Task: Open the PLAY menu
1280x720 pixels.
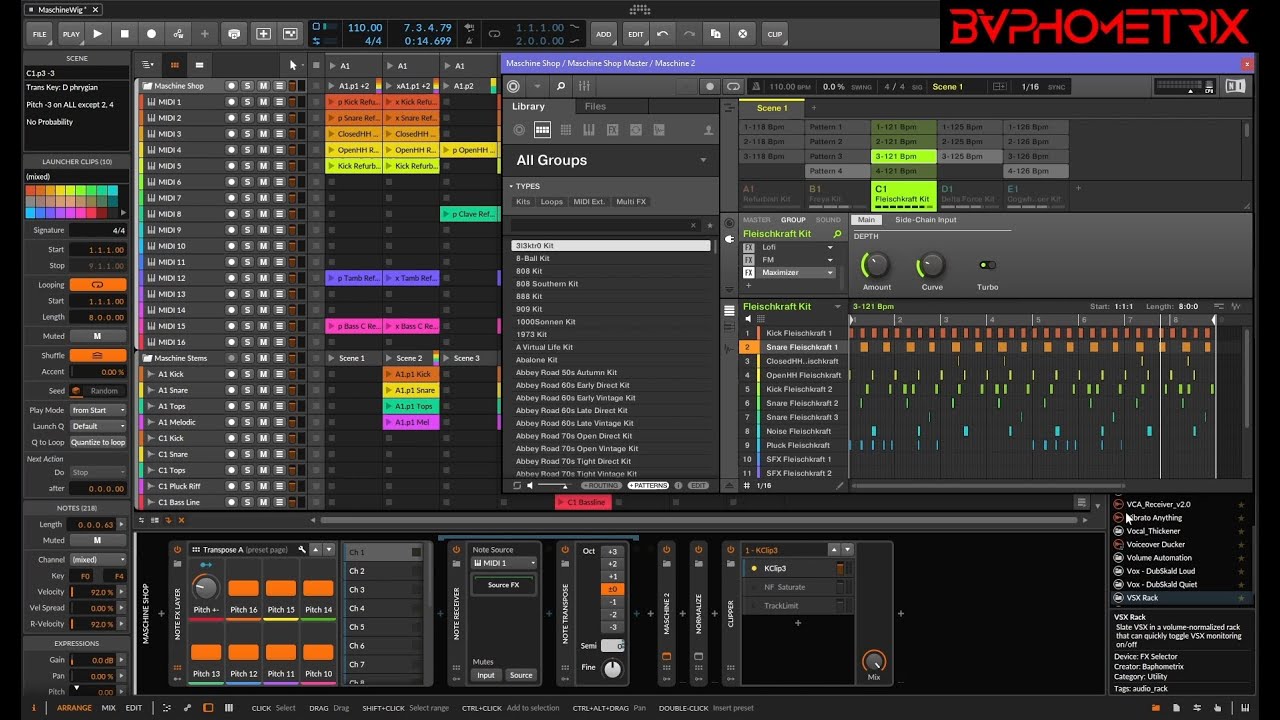Action: pyautogui.click(x=71, y=33)
